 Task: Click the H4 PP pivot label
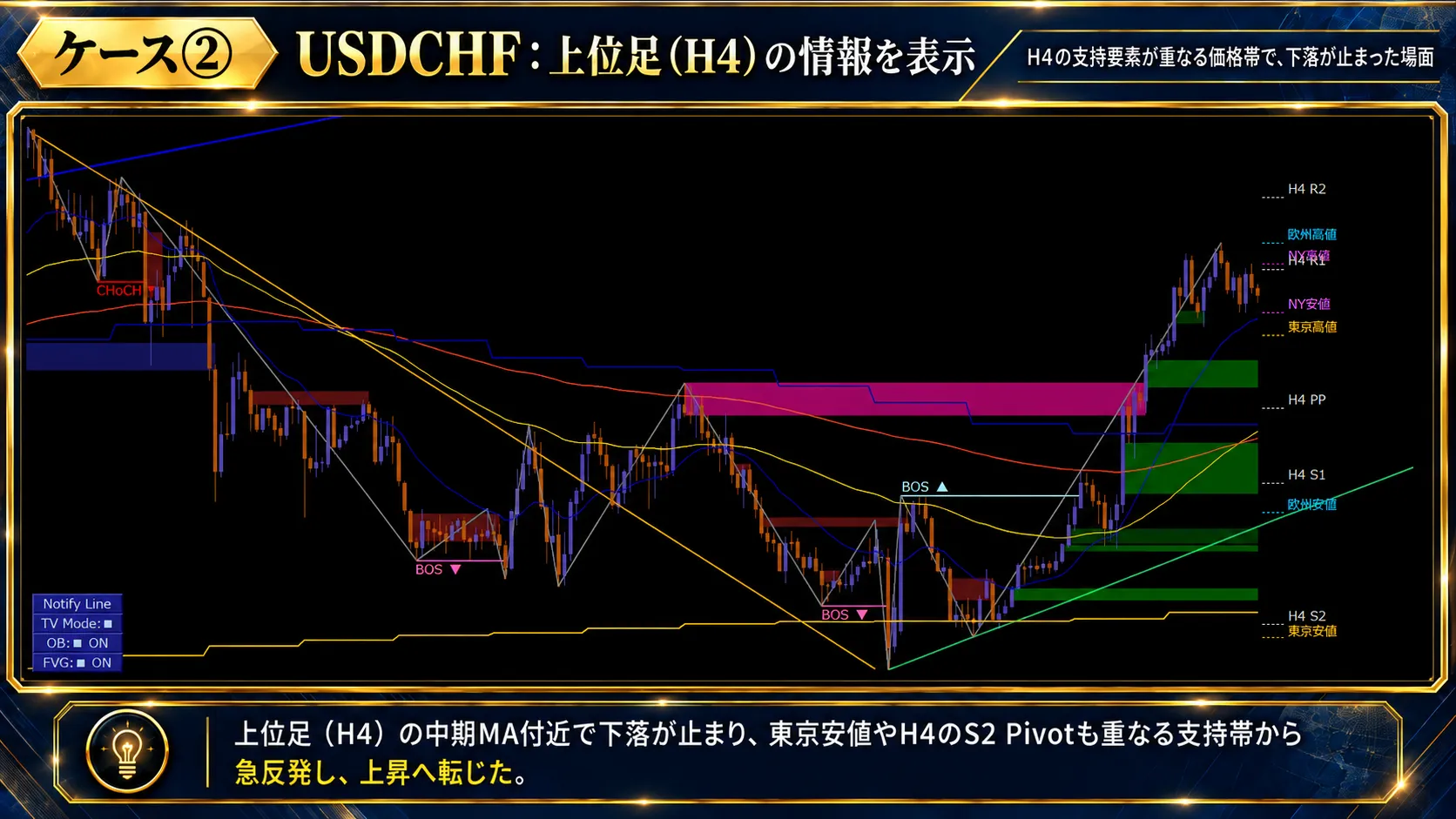coord(1307,399)
